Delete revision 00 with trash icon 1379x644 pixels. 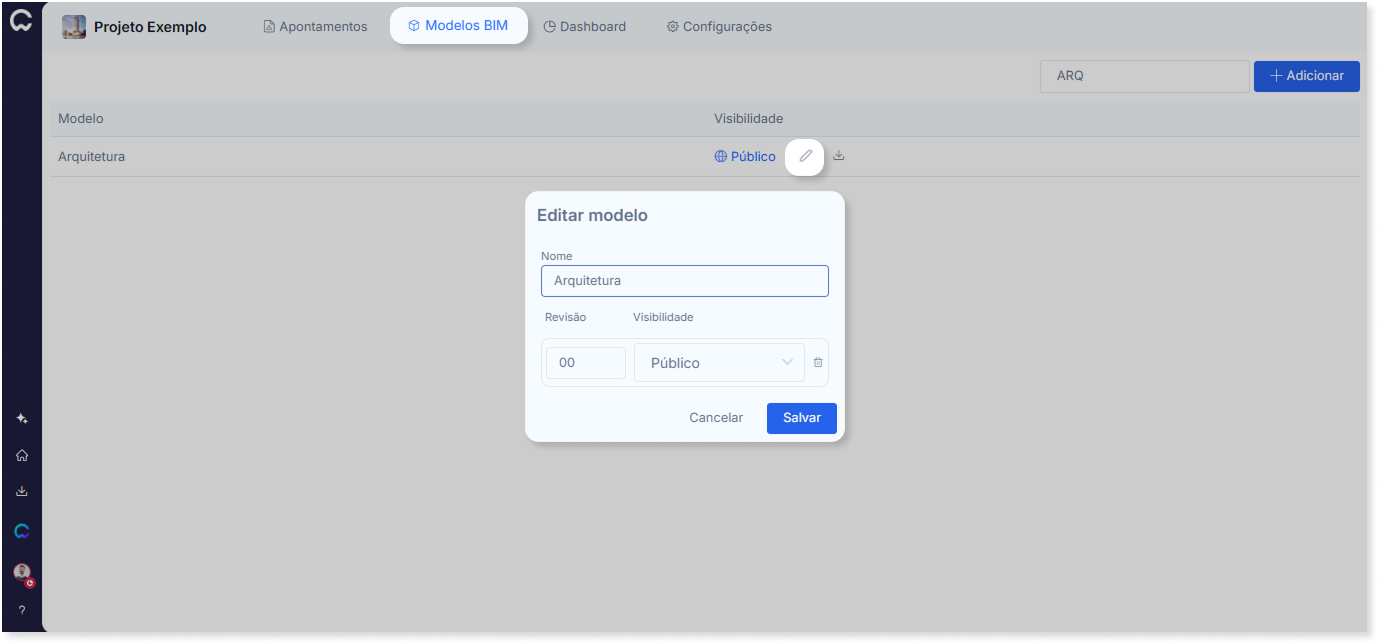[818, 362]
